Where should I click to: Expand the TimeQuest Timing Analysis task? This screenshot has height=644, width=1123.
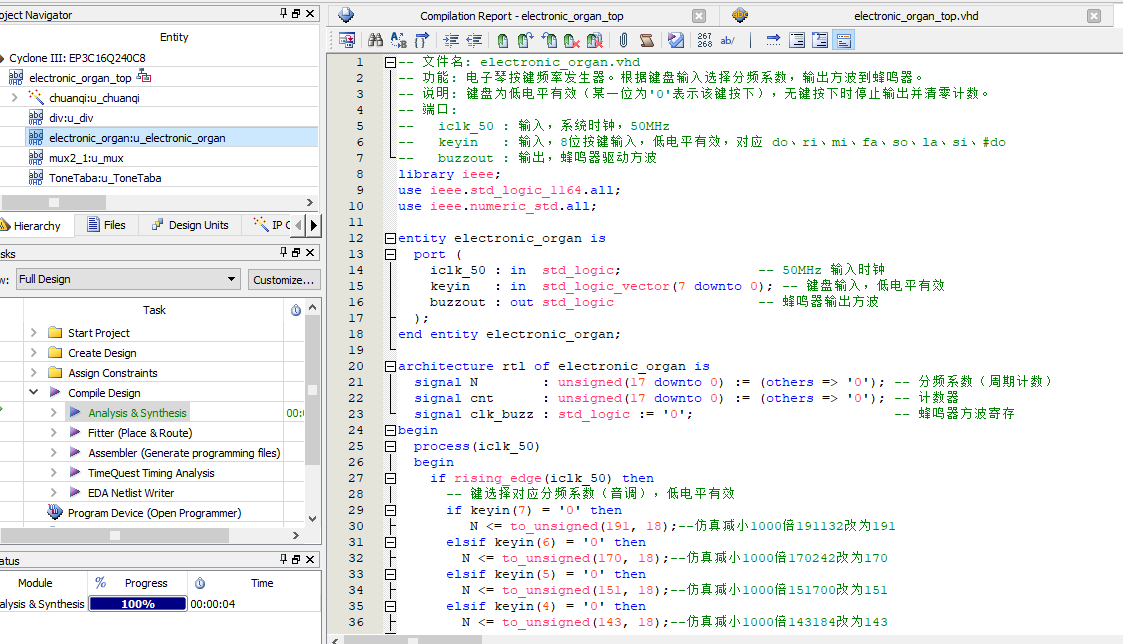(54, 473)
